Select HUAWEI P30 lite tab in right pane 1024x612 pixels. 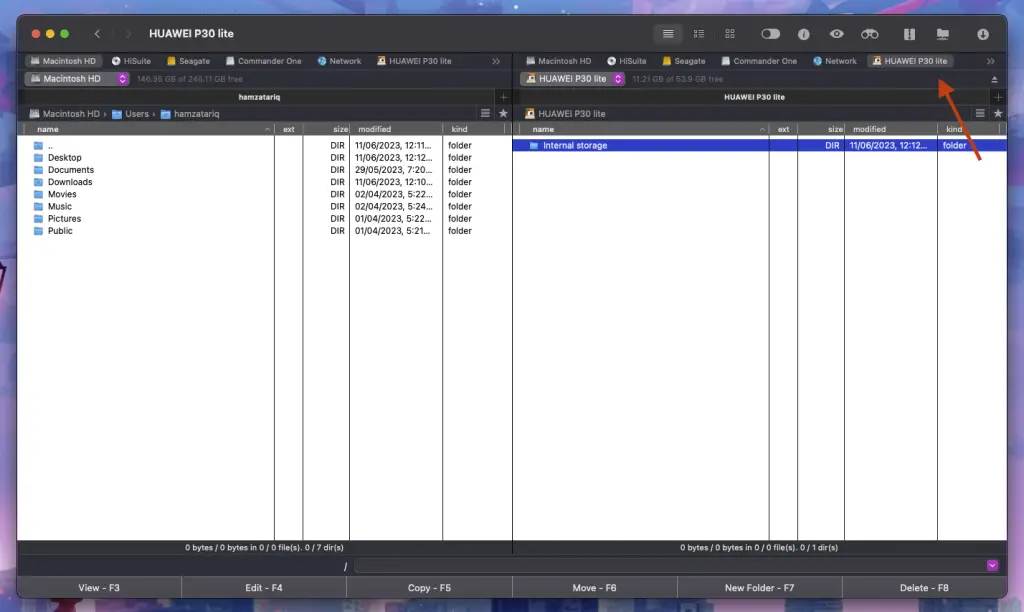909,61
